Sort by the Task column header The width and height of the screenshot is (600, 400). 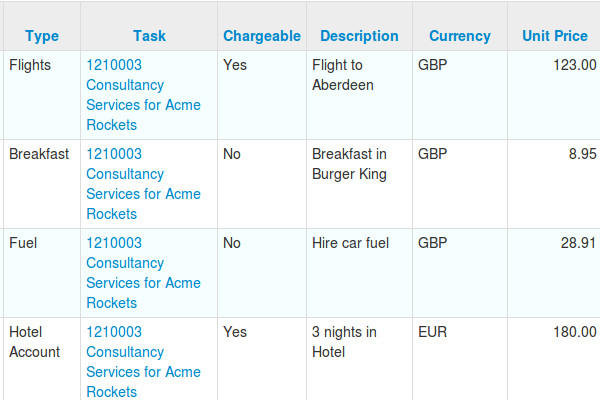[x=149, y=36]
